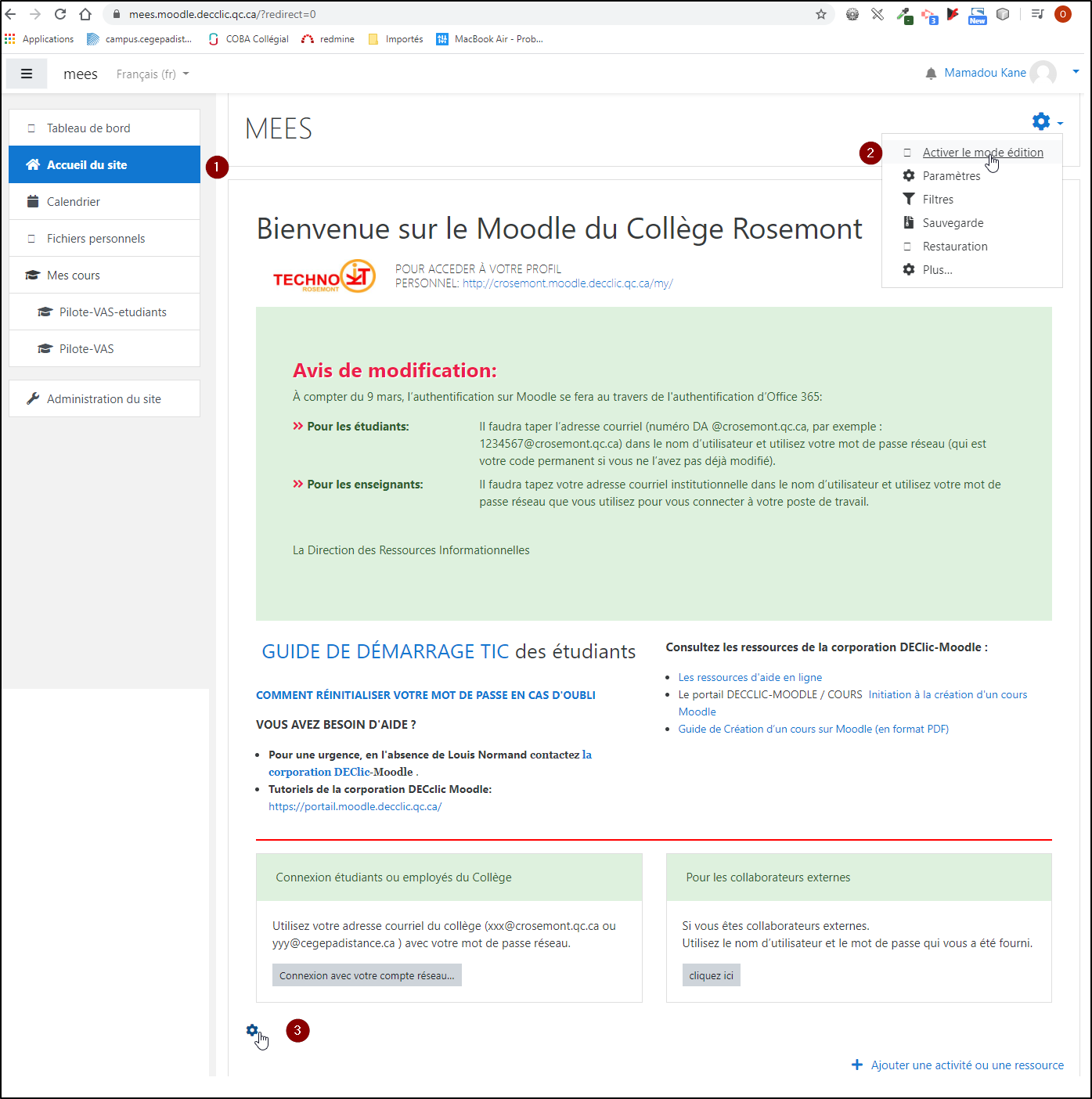
Task: Click the hamburger menu icon
Action: [27, 74]
